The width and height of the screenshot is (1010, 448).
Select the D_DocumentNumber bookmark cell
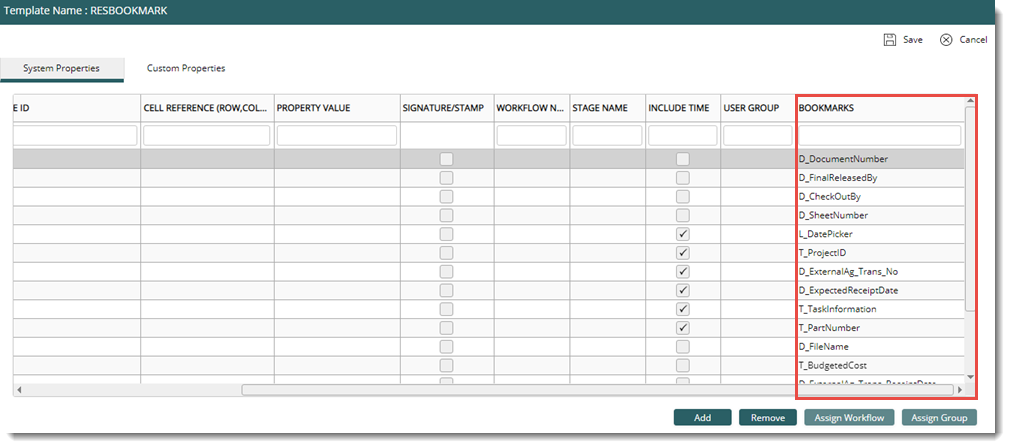click(x=880, y=159)
